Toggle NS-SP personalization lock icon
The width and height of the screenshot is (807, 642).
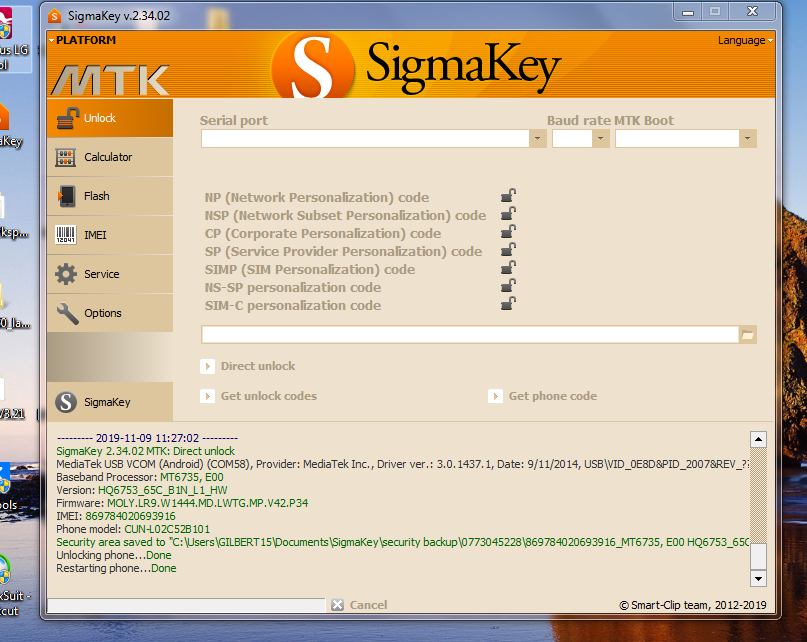[508, 286]
